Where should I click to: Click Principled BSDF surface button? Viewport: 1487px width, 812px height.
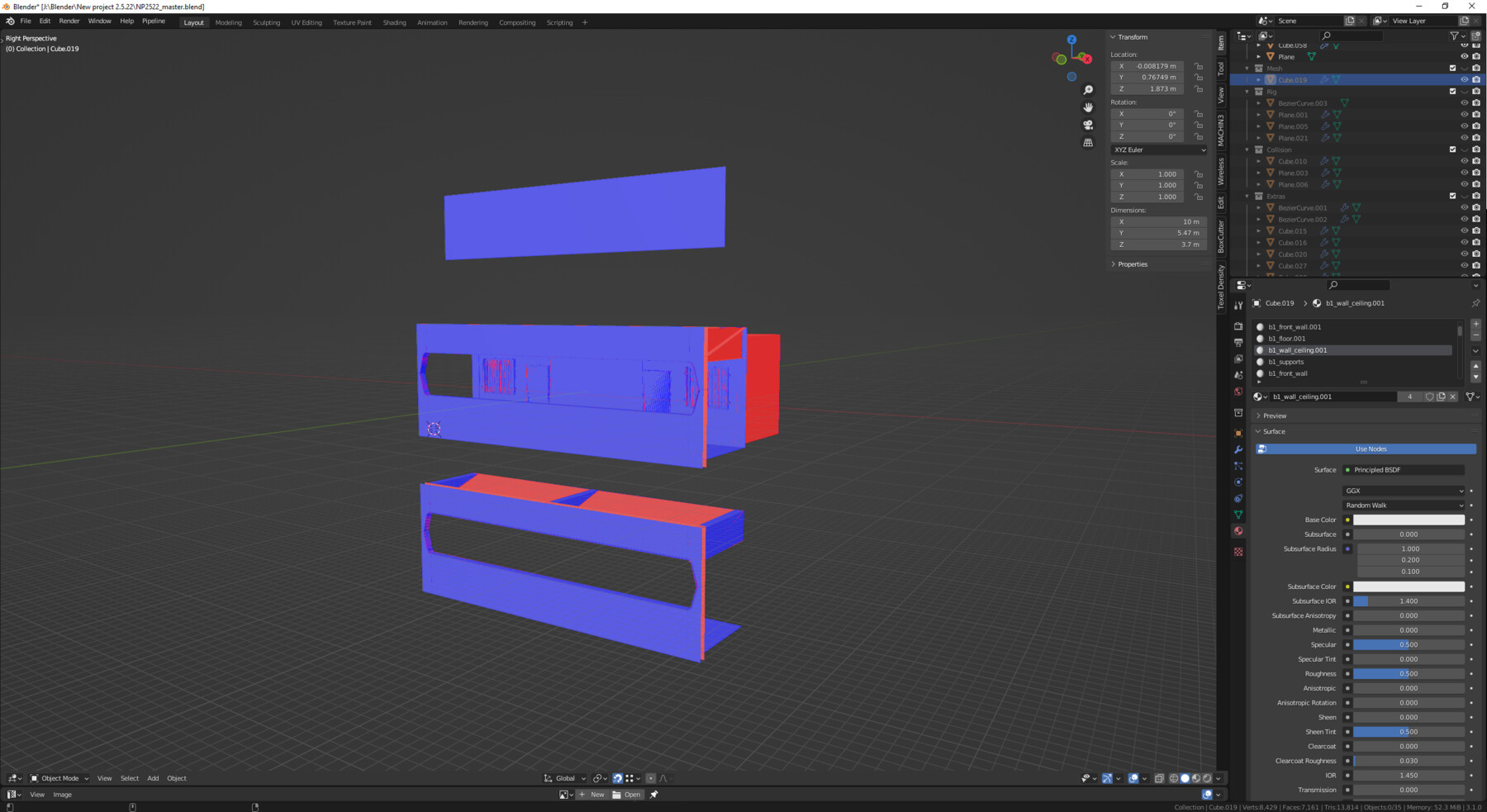[x=1404, y=469]
